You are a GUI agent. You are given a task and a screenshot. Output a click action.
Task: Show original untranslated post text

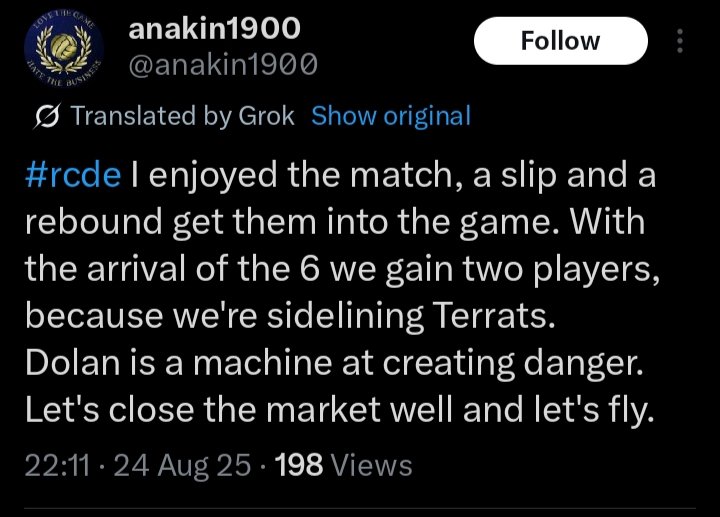coord(391,115)
